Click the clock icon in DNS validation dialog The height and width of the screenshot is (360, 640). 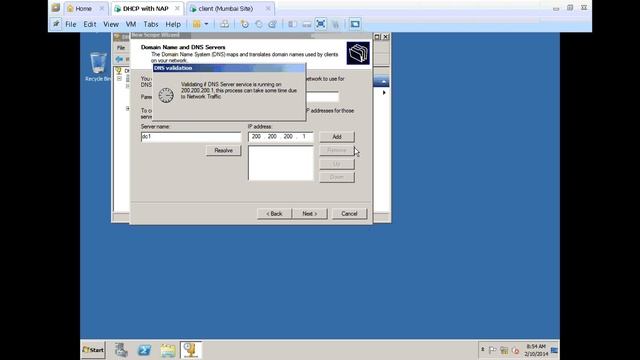(x=166, y=95)
